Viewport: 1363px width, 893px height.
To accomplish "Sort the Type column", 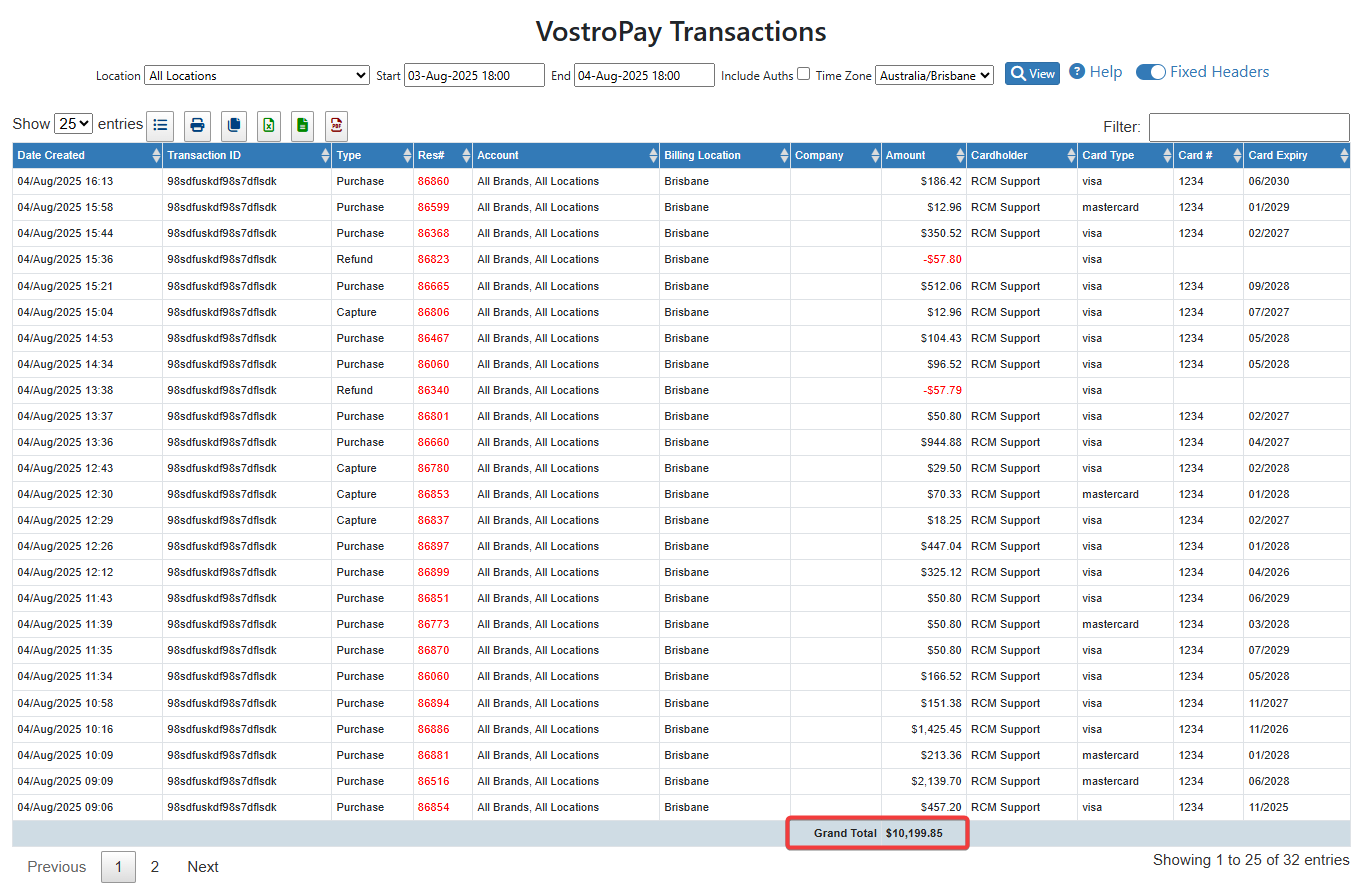I will [407, 156].
